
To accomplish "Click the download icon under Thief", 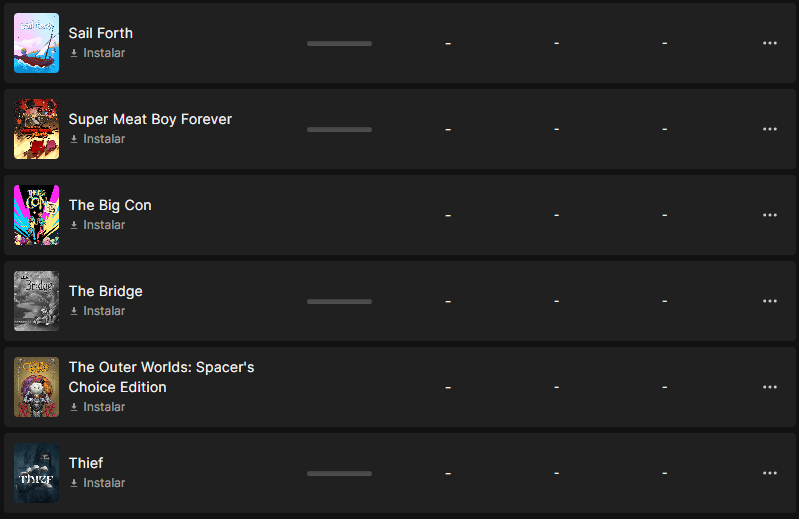I will 74,483.
